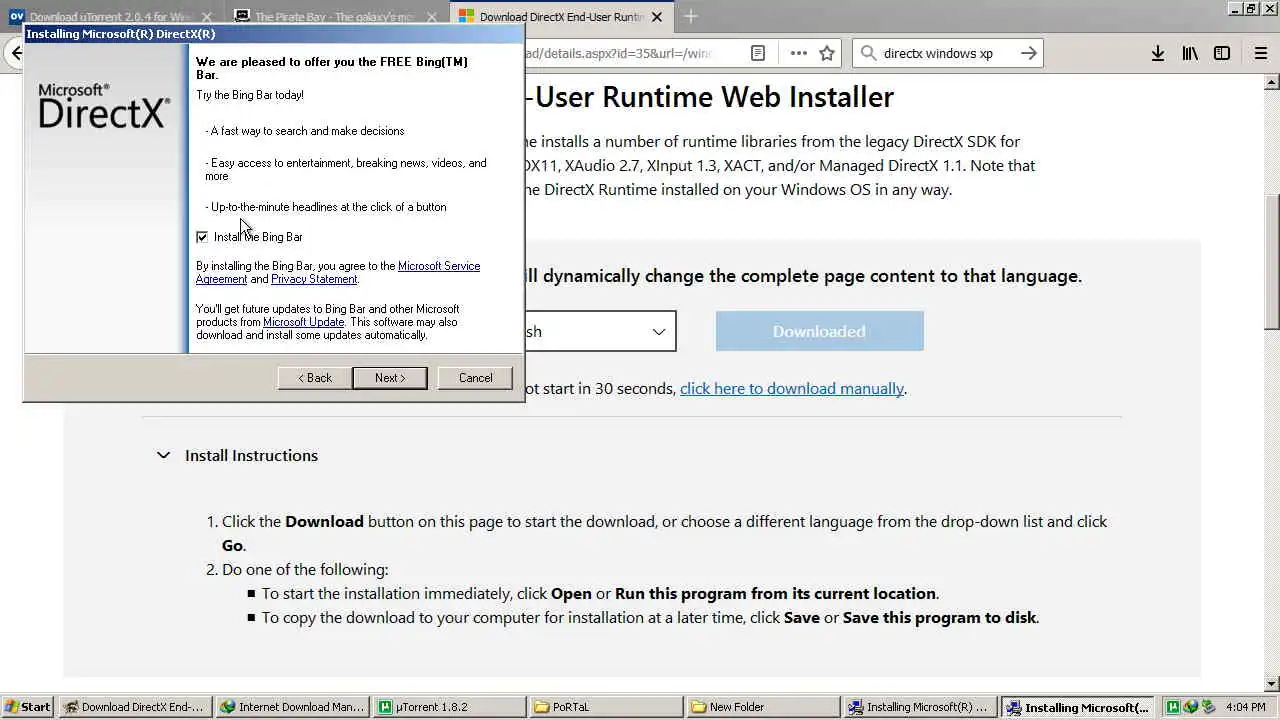Click Next in DirectX installer
The image size is (1280, 720).
pyautogui.click(x=390, y=378)
